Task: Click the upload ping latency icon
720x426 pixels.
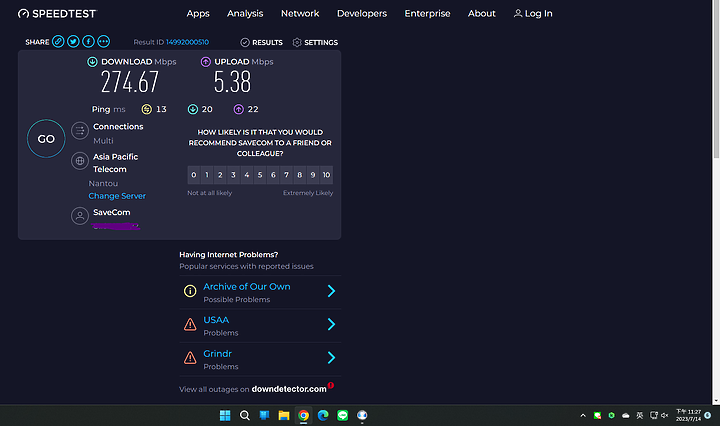Action: (238, 109)
